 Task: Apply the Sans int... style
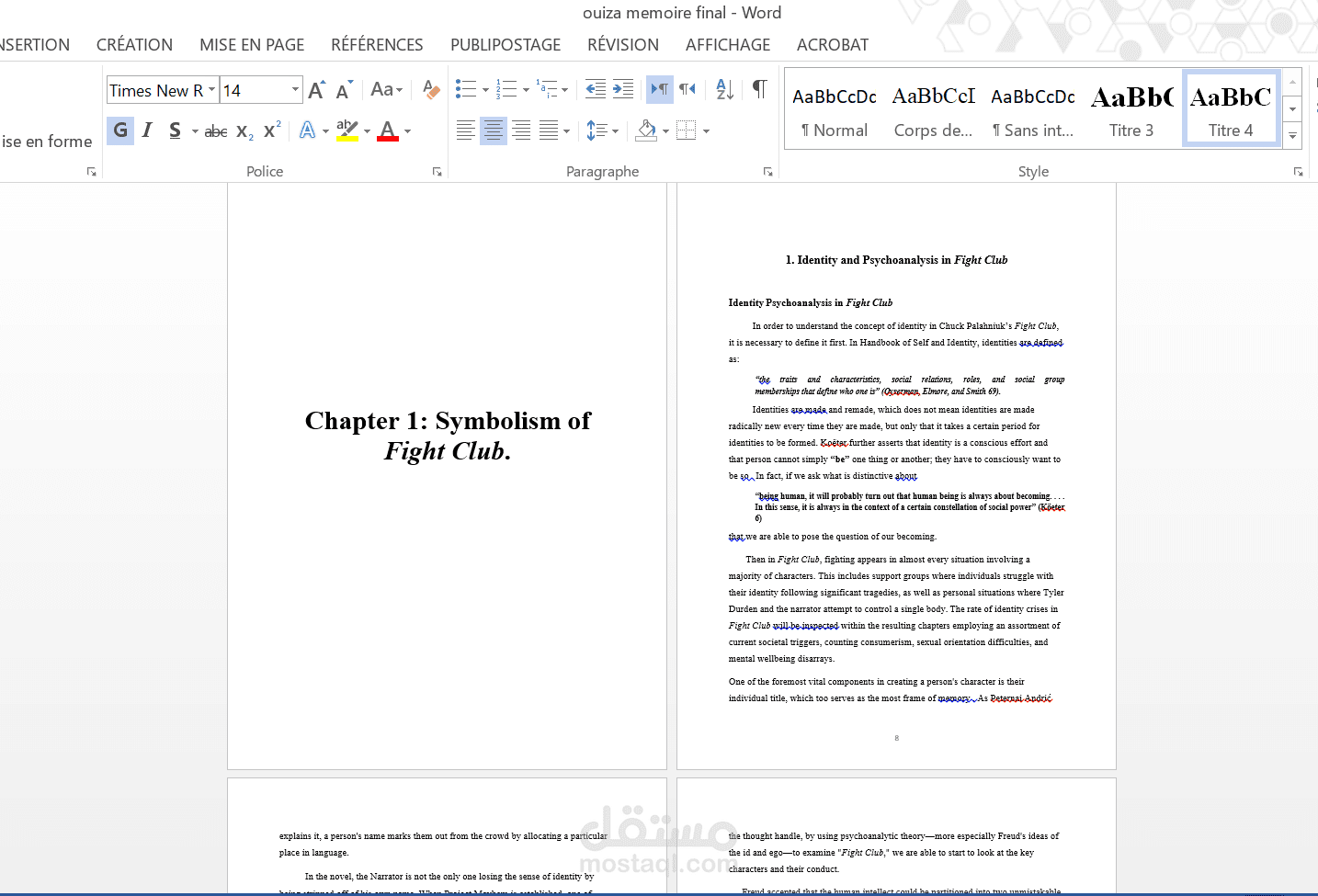click(x=1033, y=109)
